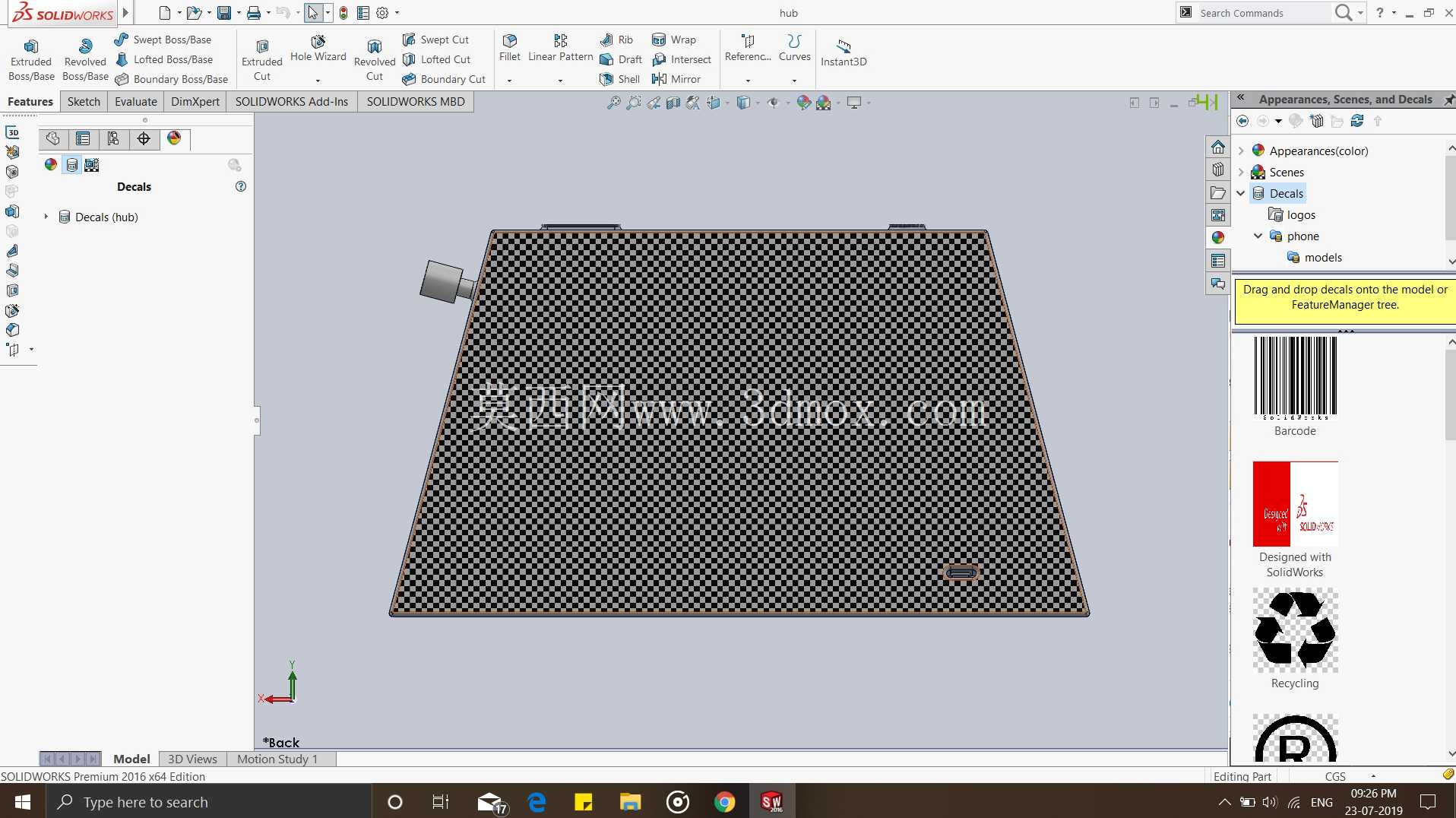Open the DimXpertManager tab
Image resolution: width=1456 pixels, height=818 pixels.
point(144,138)
